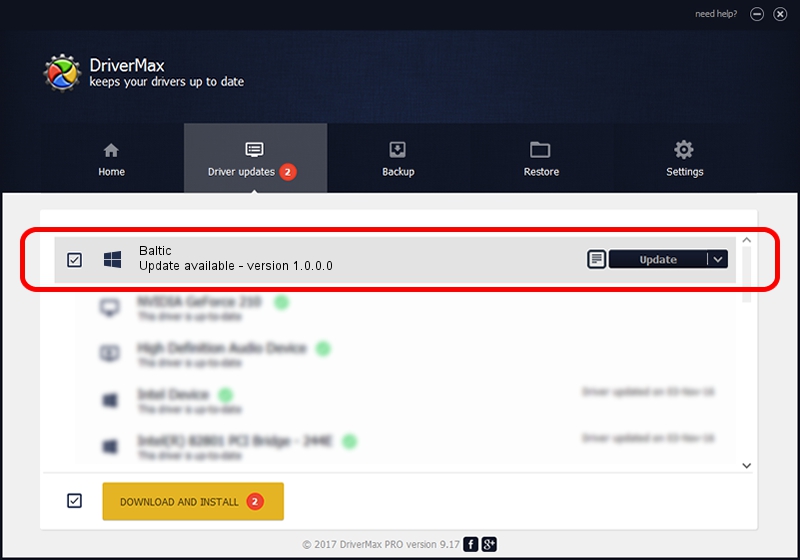Click the Windows logo icon beside Baltic
The width and height of the screenshot is (800, 560).
(x=112, y=260)
